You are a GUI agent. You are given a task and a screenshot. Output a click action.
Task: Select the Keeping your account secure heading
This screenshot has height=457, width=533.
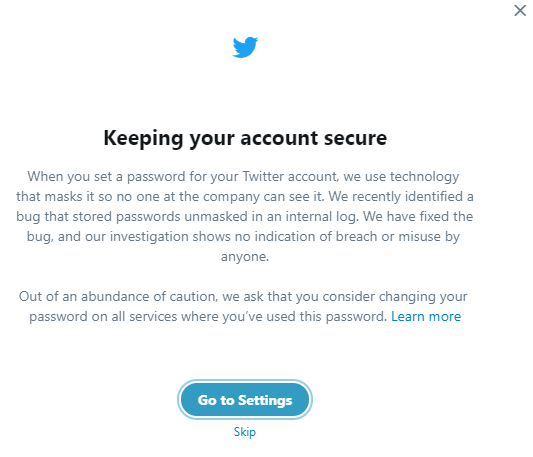coord(245,138)
